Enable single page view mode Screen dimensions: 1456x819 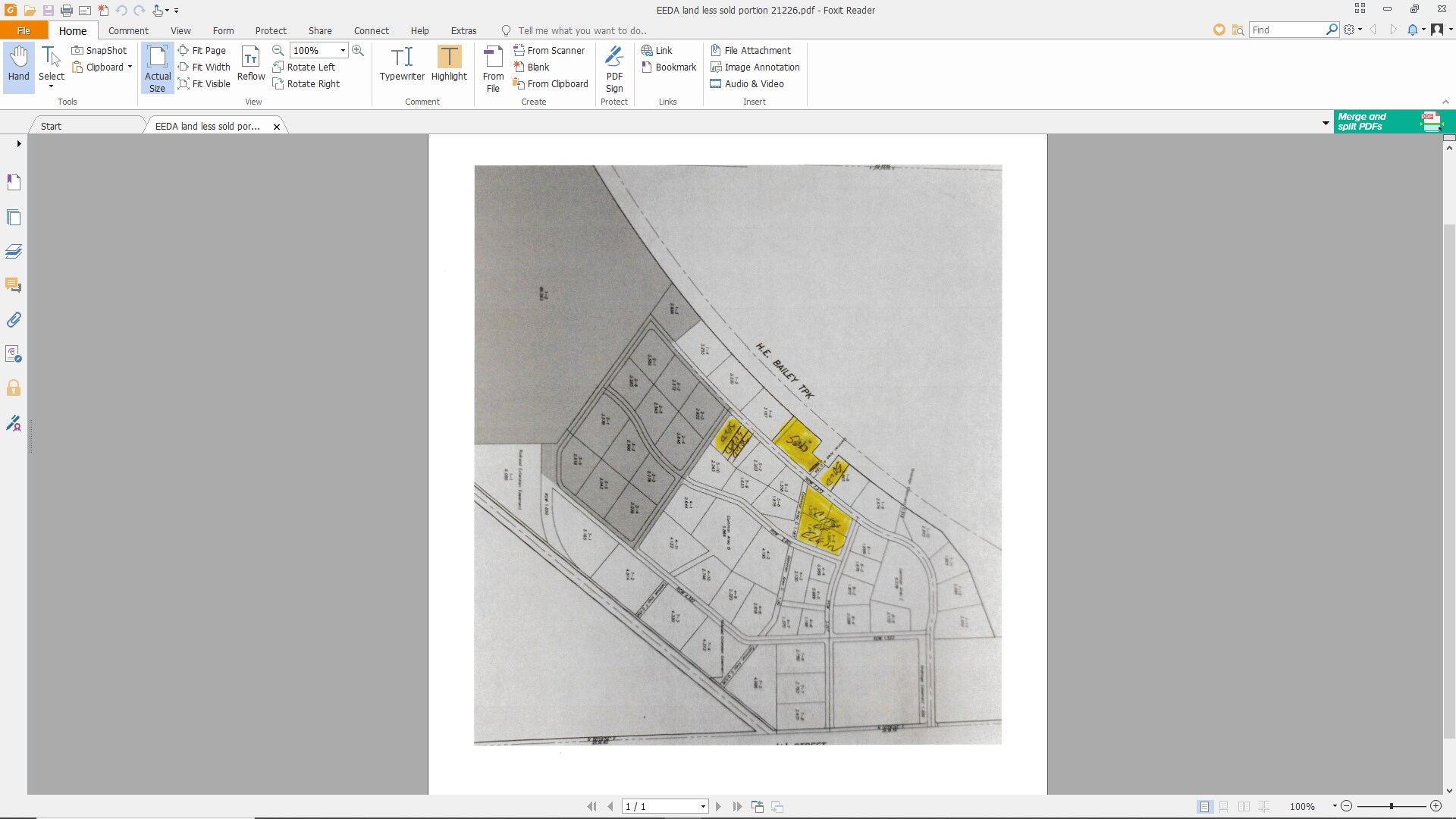click(1204, 806)
